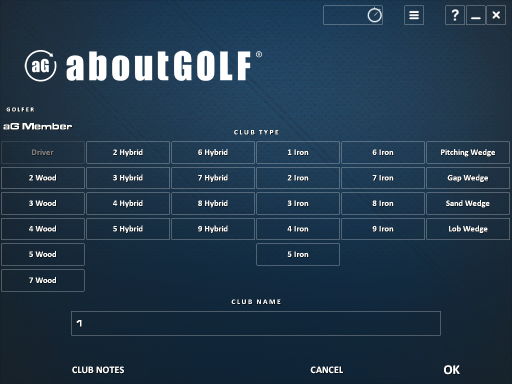
Task: Pick the Pitching Wedge club type
Action: coord(468,152)
